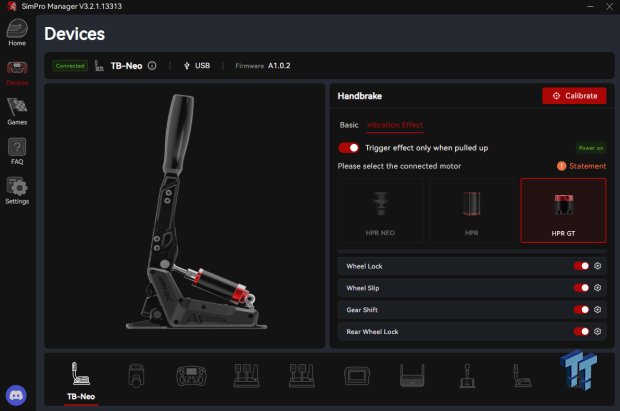
Task: Select the second pedals device icon
Action: (x=302, y=375)
